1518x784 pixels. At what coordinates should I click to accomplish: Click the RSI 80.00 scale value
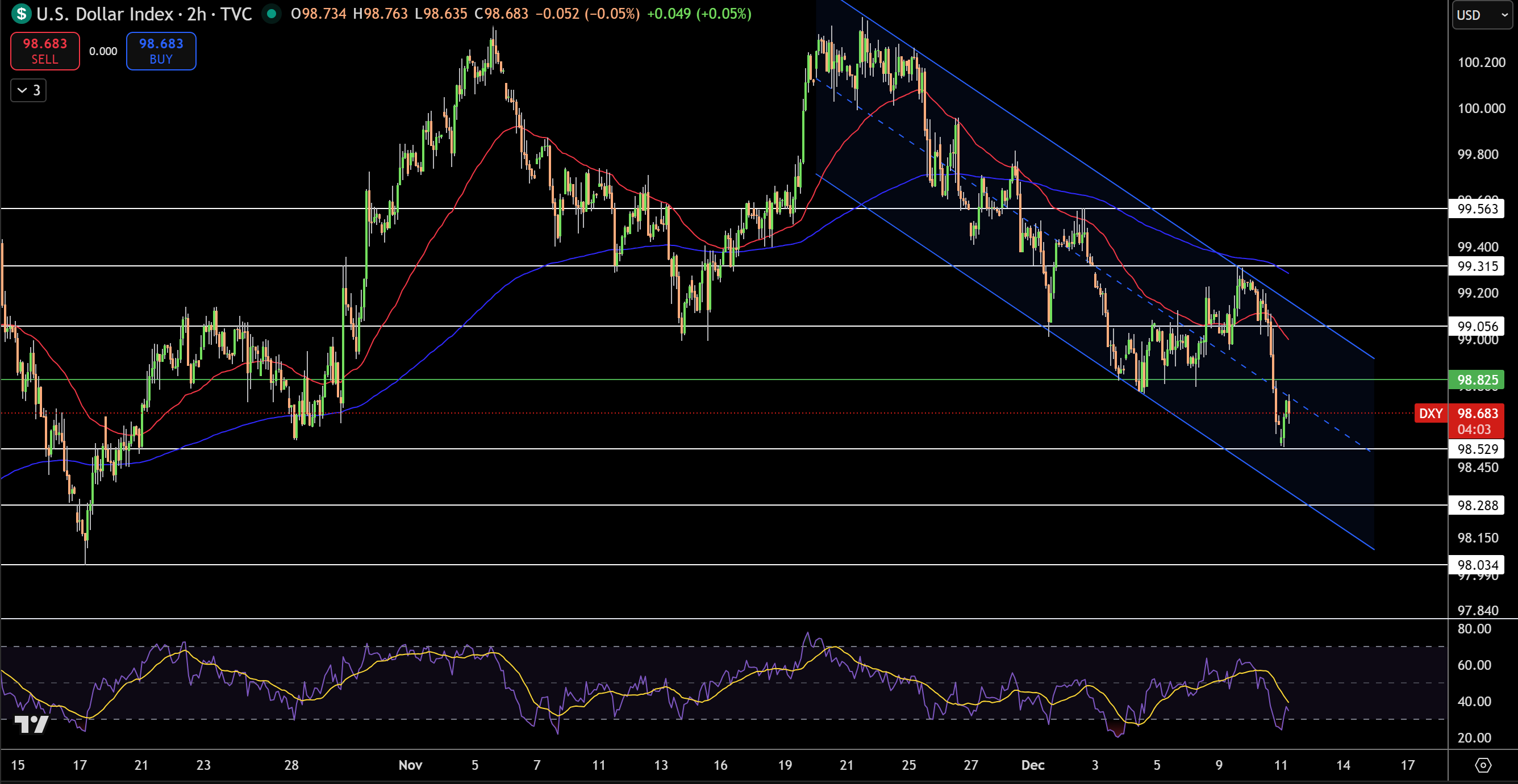[x=1474, y=628]
